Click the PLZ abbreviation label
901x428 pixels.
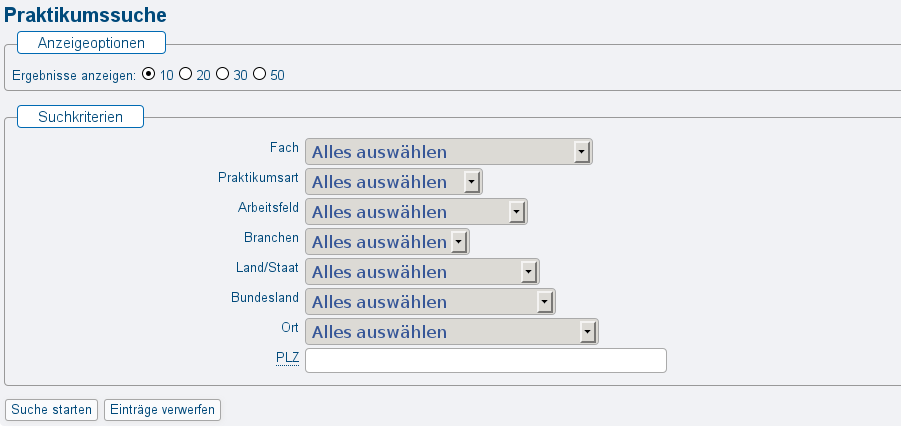tap(287, 357)
